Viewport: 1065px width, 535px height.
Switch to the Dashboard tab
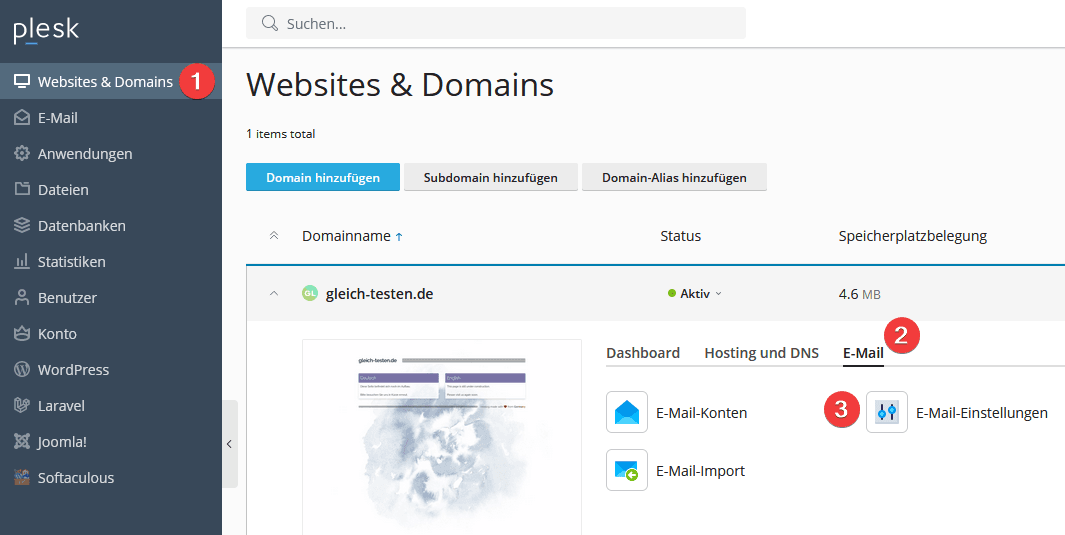click(x=643, y=353)
